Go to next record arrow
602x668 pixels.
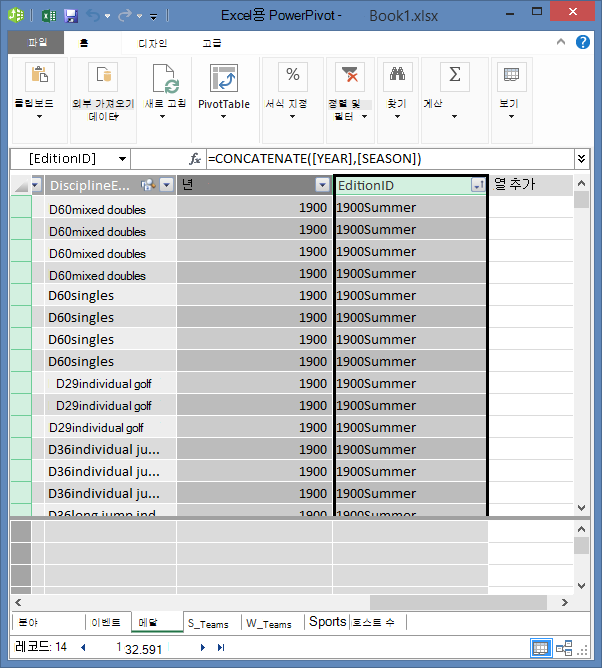pyautogui.click(x=203, y=648)
